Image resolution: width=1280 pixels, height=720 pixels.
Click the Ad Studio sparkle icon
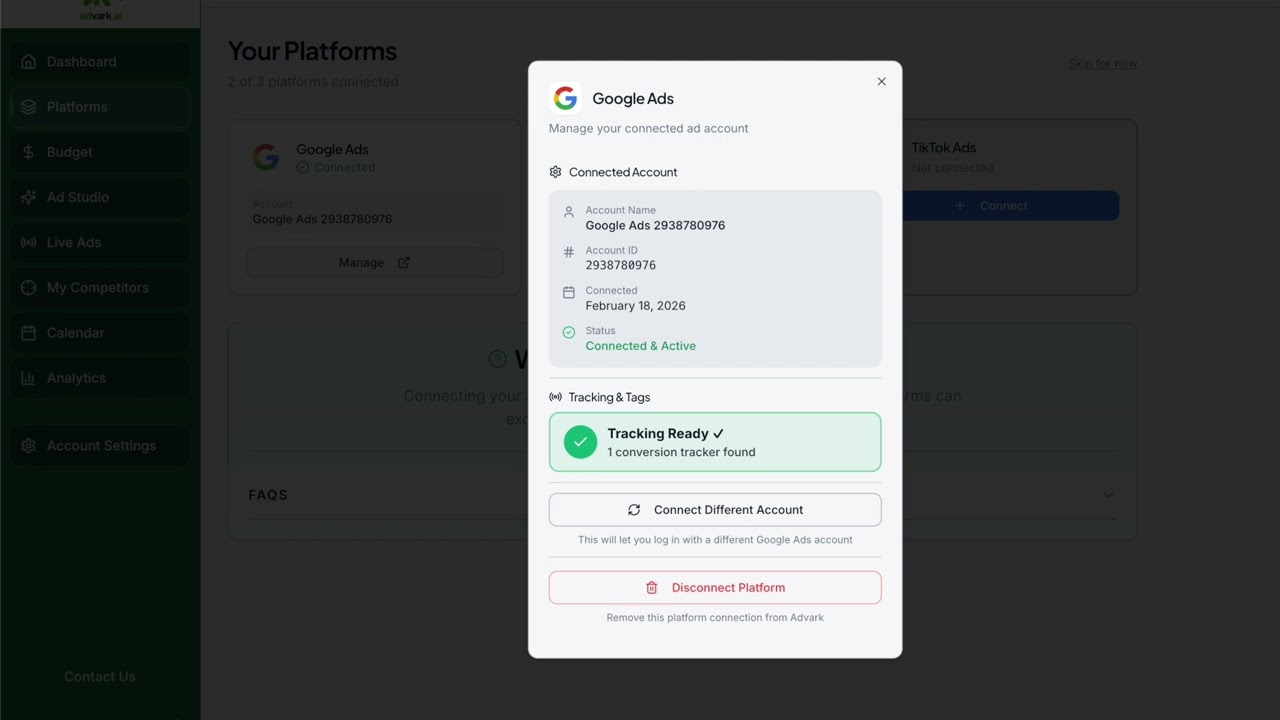click(28, 197)
